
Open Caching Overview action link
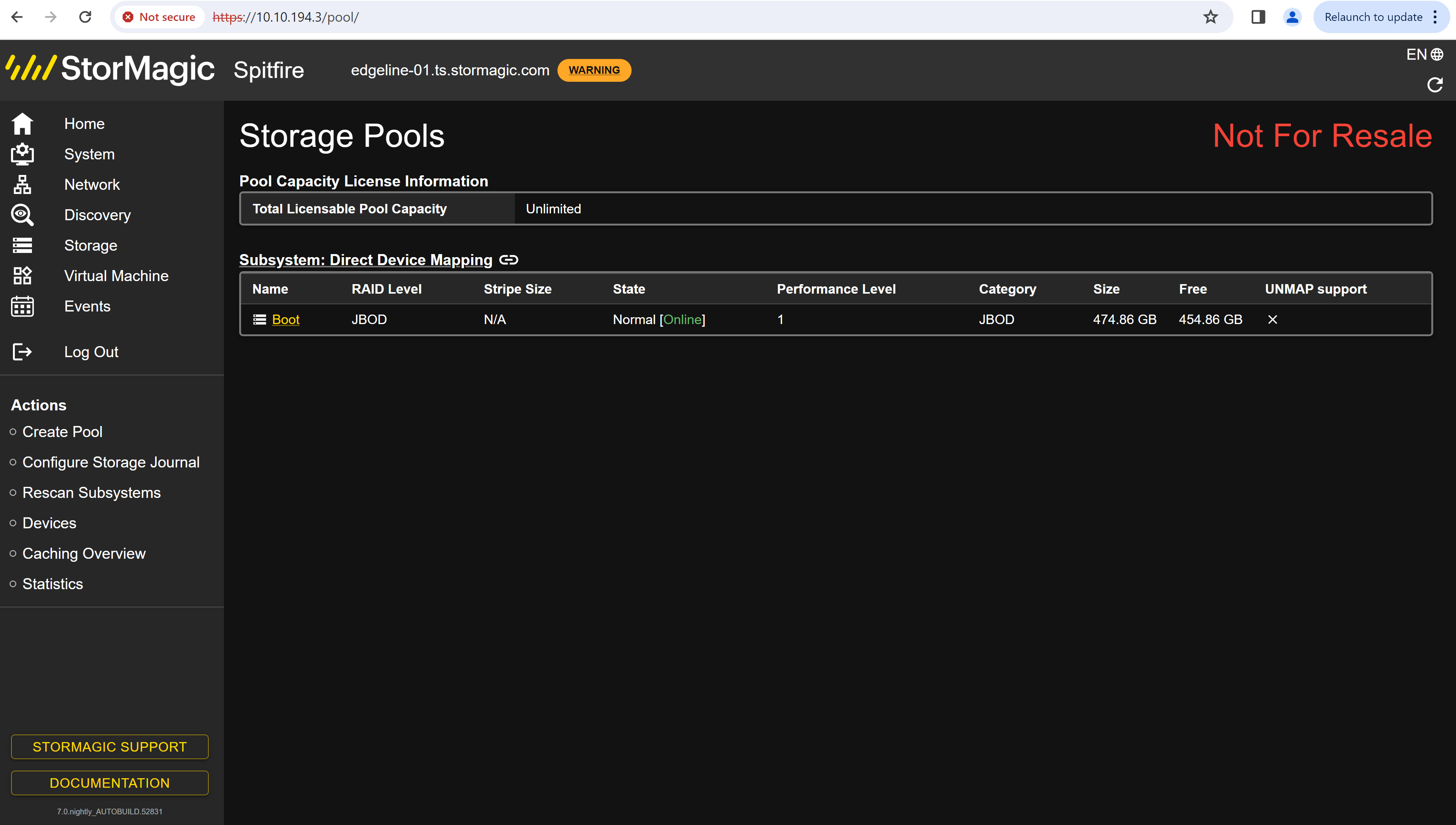coord(84,553)
